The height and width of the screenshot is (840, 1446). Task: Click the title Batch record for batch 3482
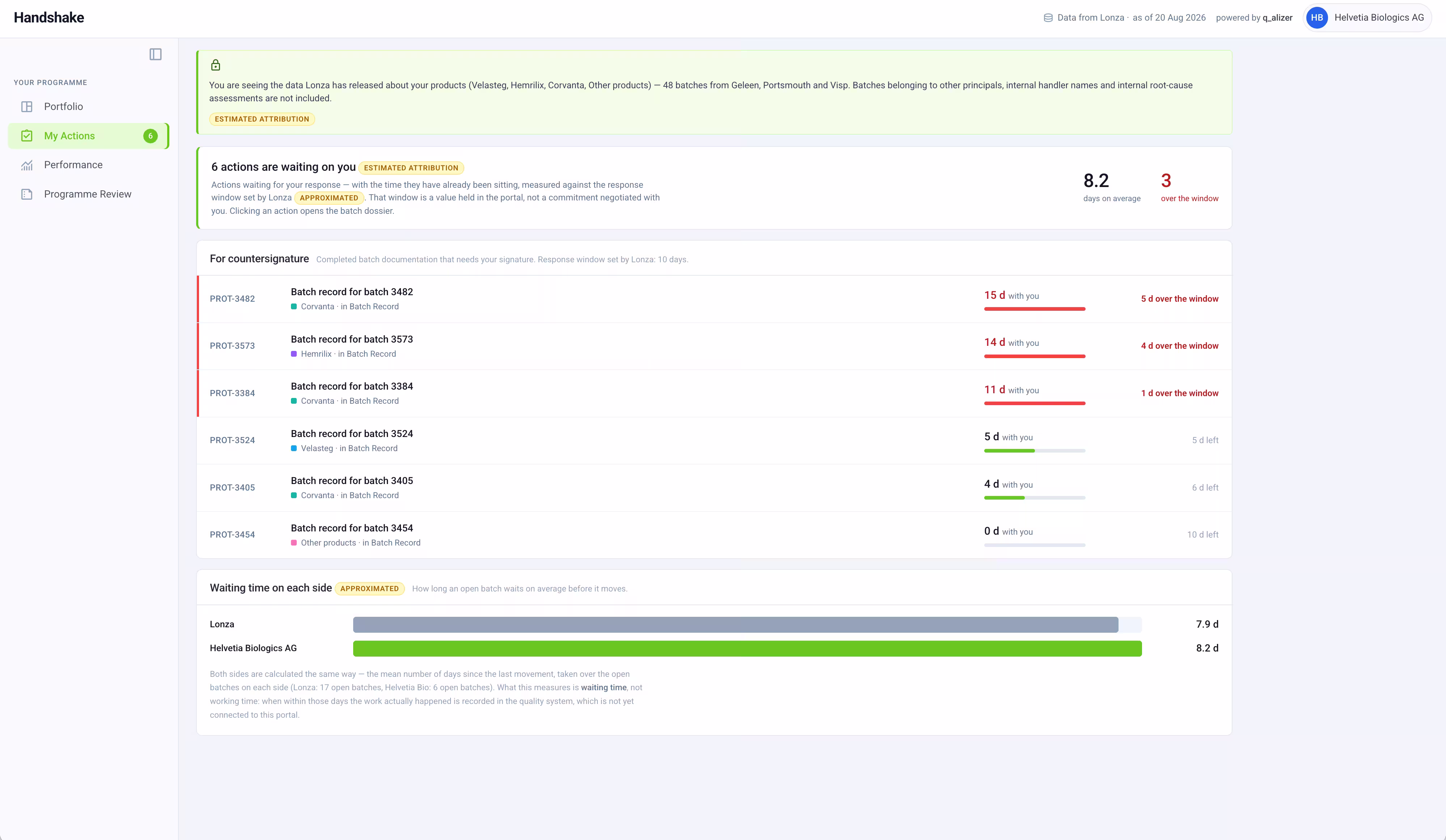tap(352, 292)
